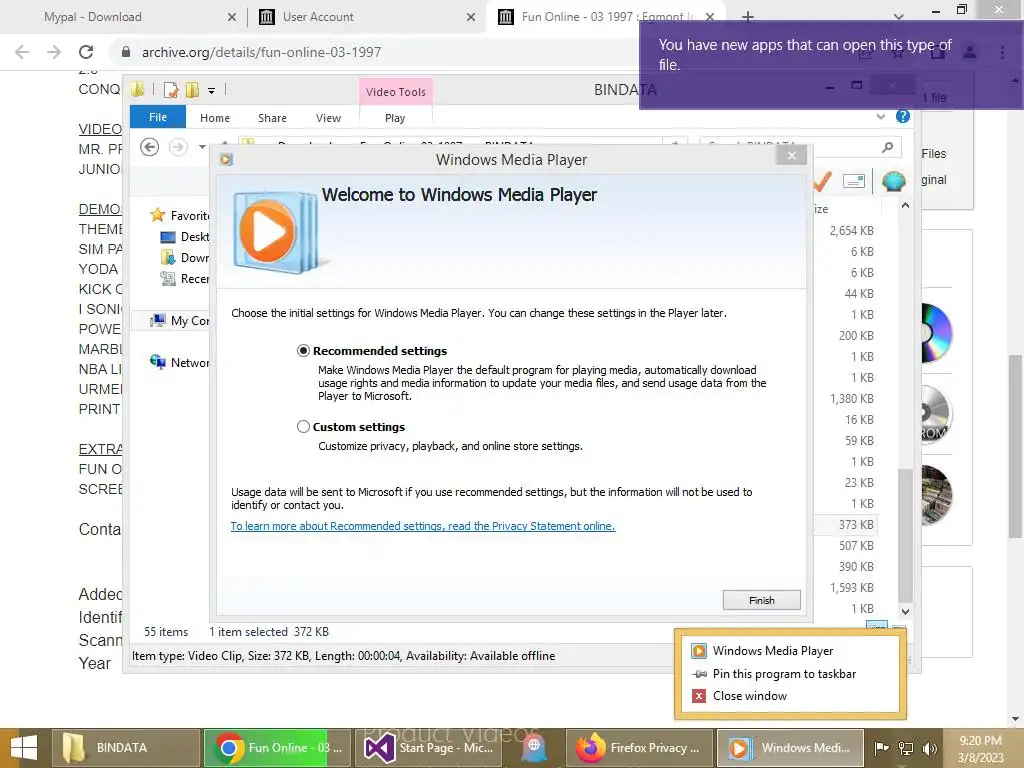The height and width of the screenshot is (768, 1024).
Task: Switch to the Share ribbon tab
Action: 272,118
